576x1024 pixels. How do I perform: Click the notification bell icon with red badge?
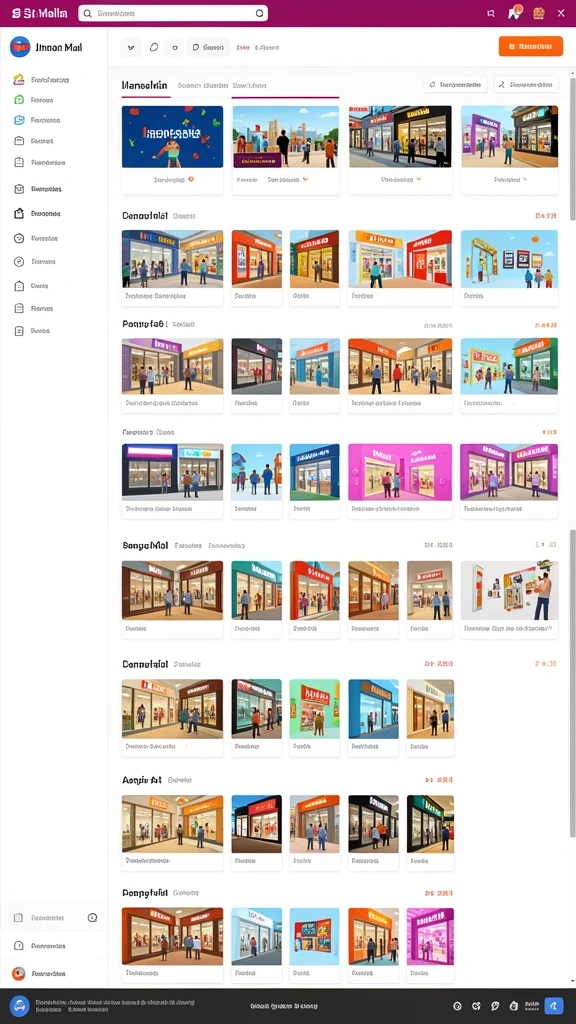(x=515, y=12)
